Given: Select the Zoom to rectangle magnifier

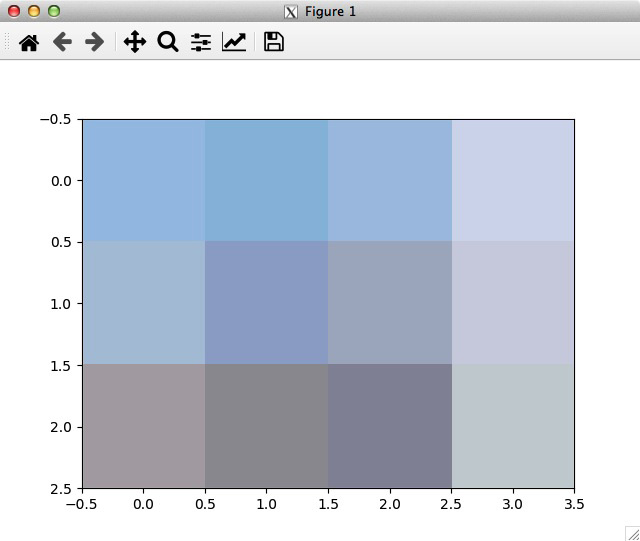Looking at the screenshot, I should 168,42.
